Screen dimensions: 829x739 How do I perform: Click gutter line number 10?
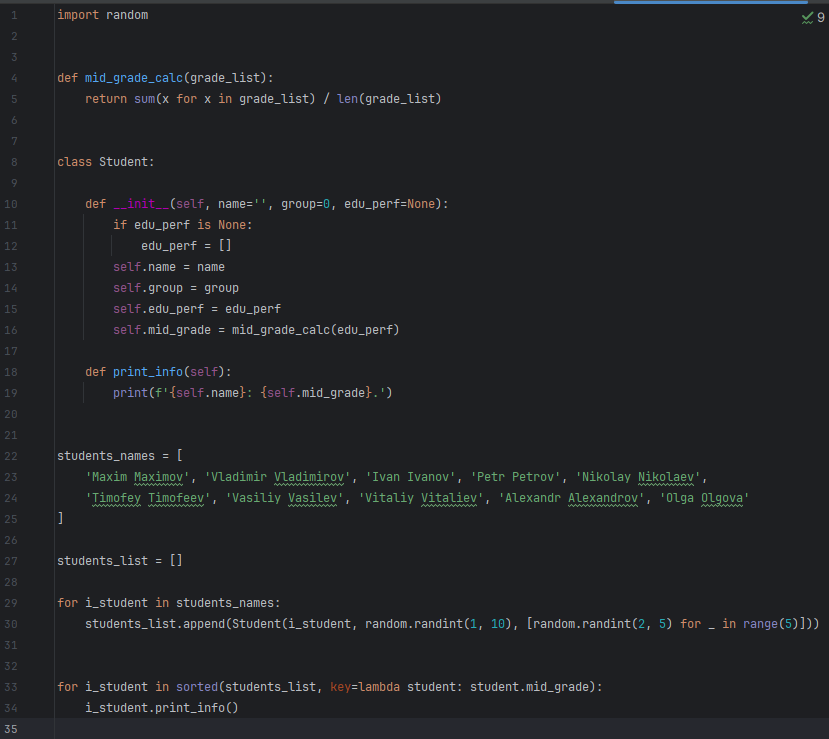pos(11,204)
